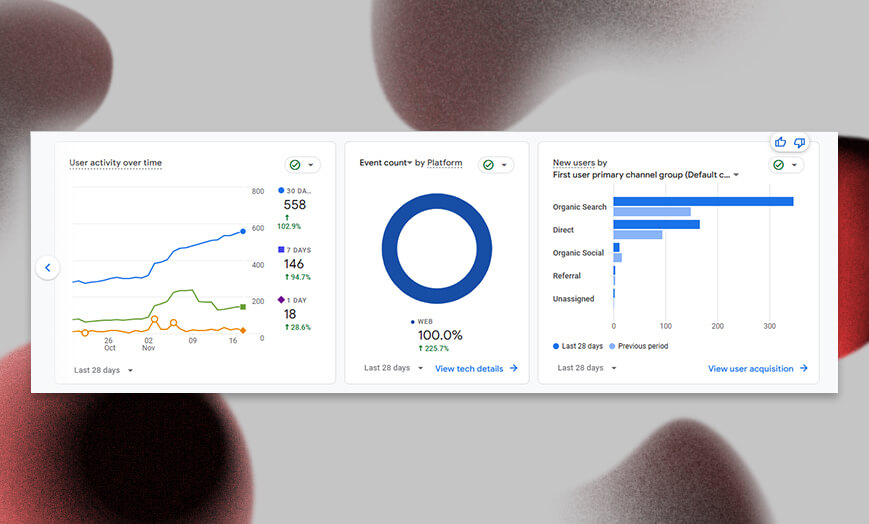Open the Event count metric dropdown
Viewport: 869px width, 524px height.
386,162
